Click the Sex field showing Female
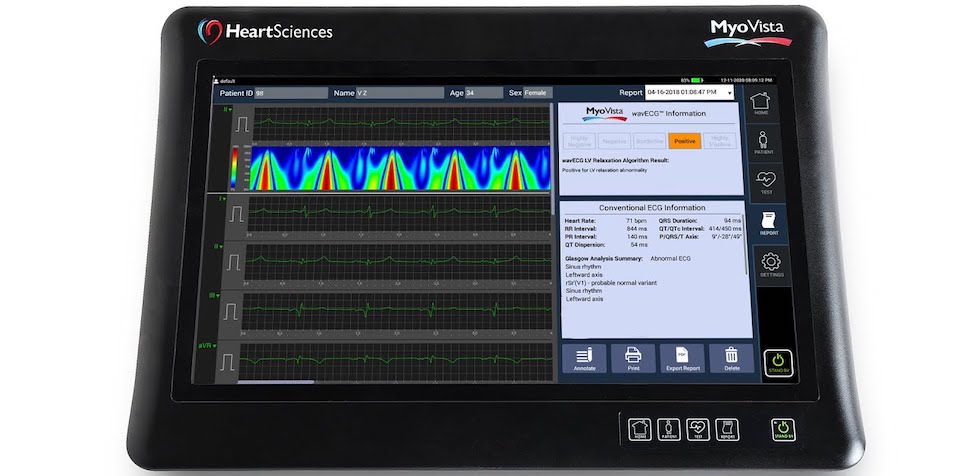Viewport: 970px width, 476px height. (538, 93)
